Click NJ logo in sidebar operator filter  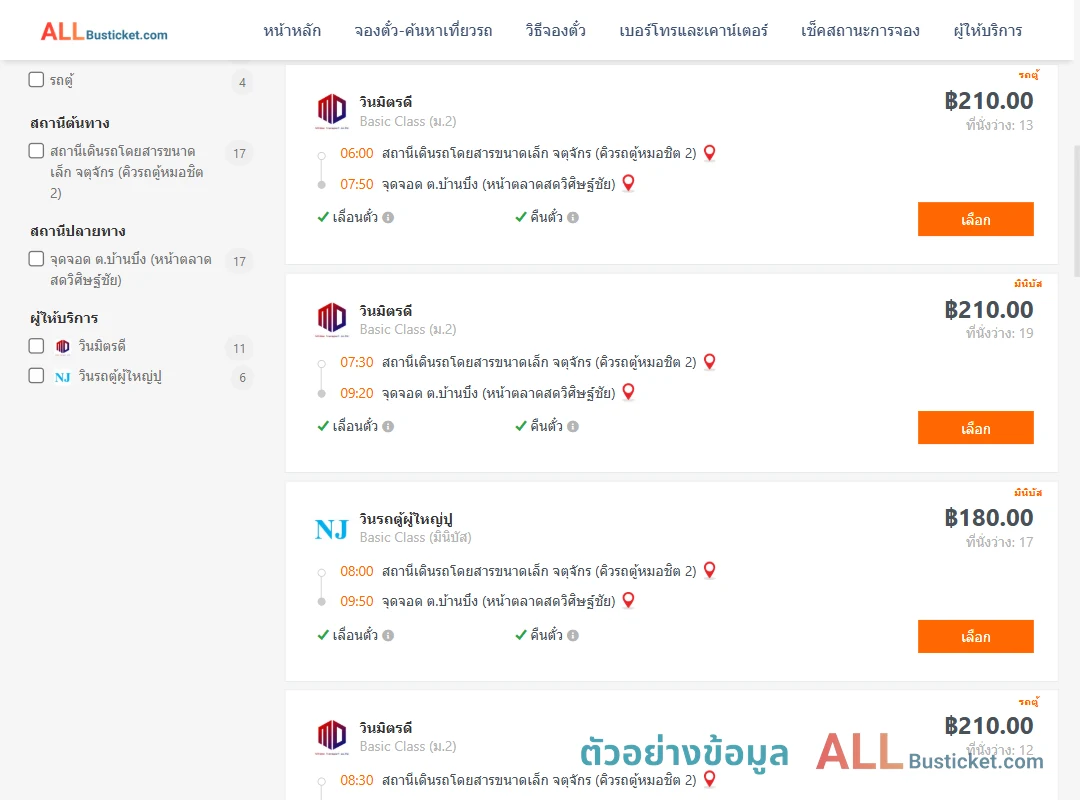[63, 377]
